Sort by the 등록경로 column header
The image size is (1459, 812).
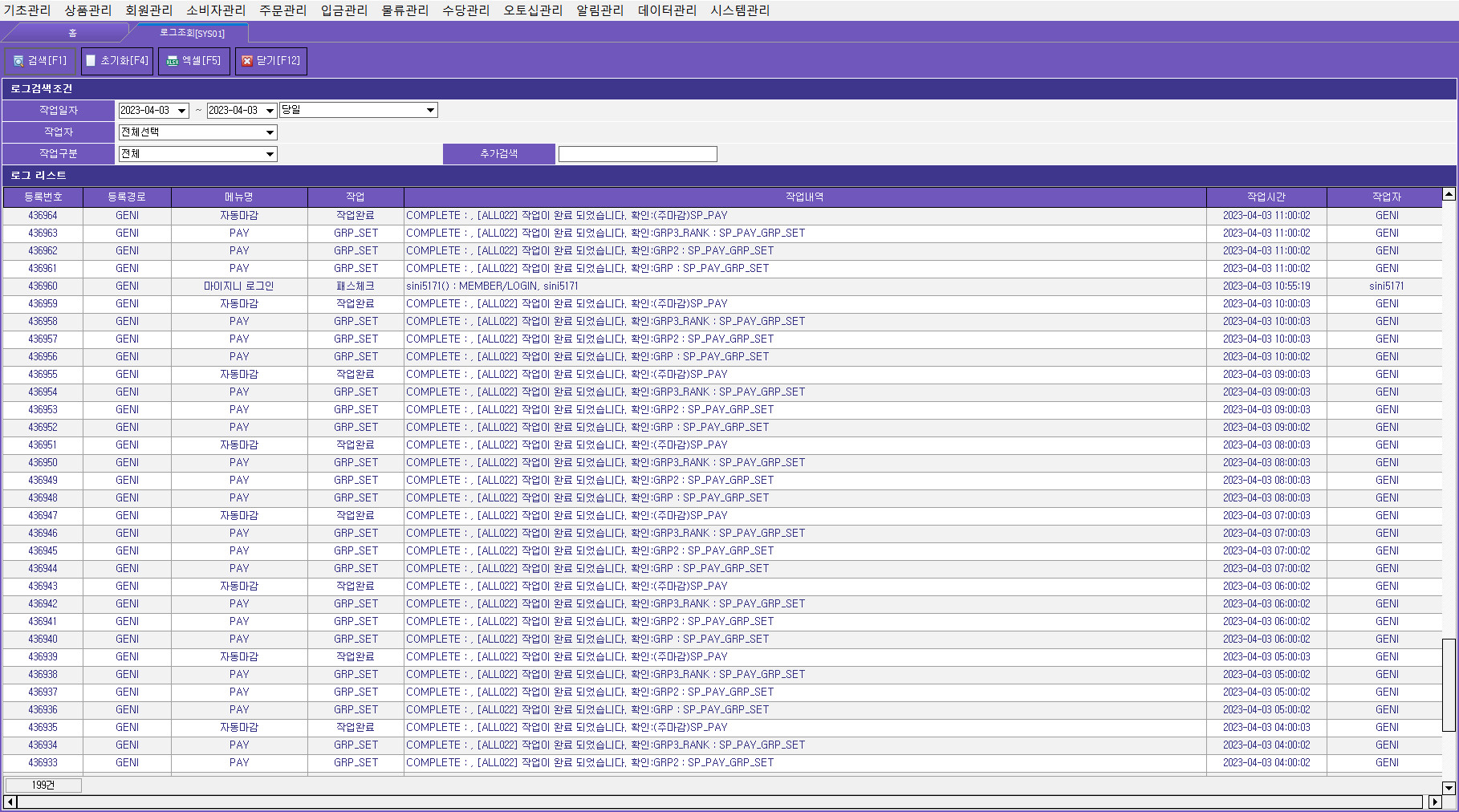coord(127,197)
